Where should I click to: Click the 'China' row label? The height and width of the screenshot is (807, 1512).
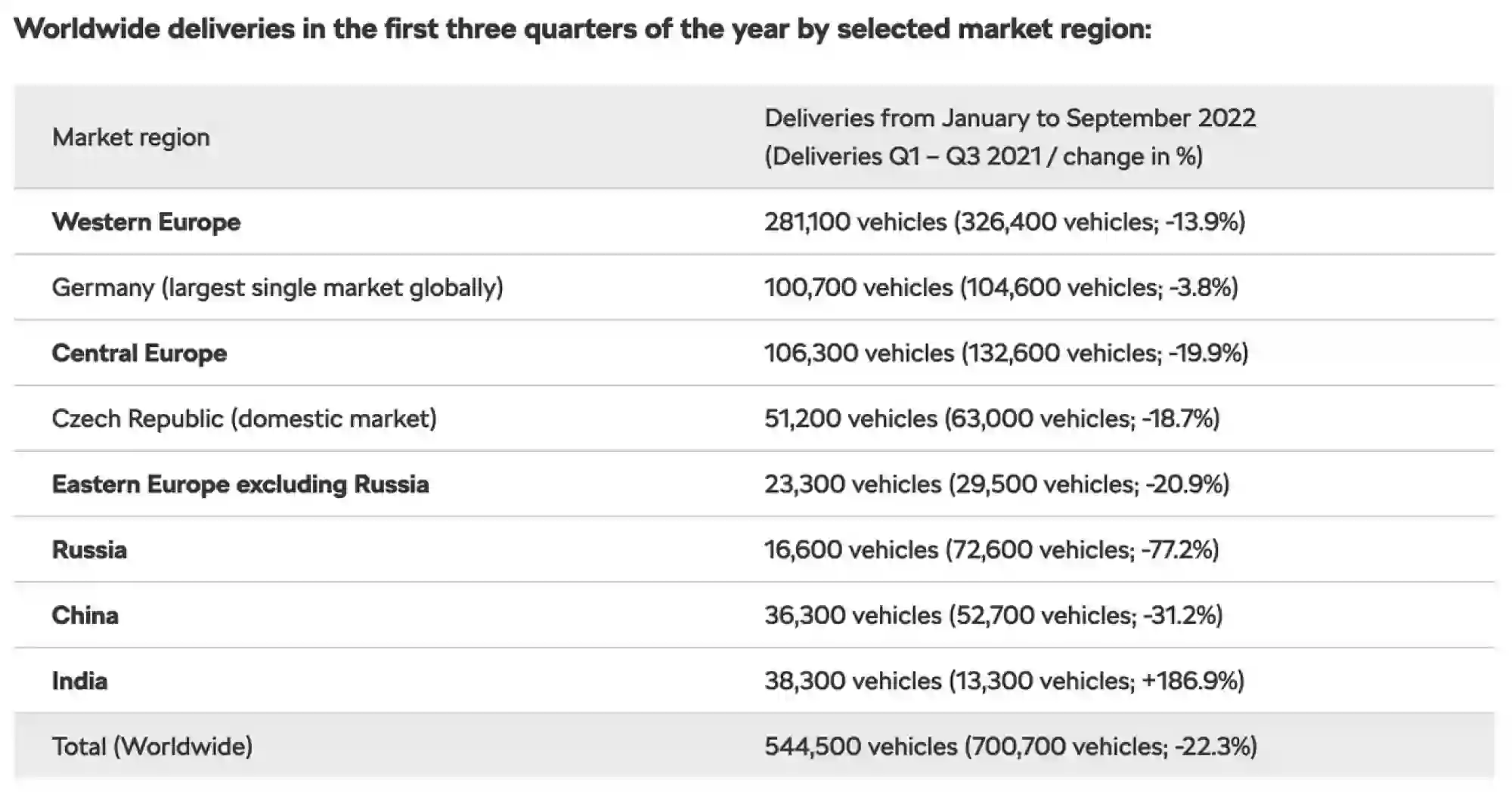(x=85, y=616)
